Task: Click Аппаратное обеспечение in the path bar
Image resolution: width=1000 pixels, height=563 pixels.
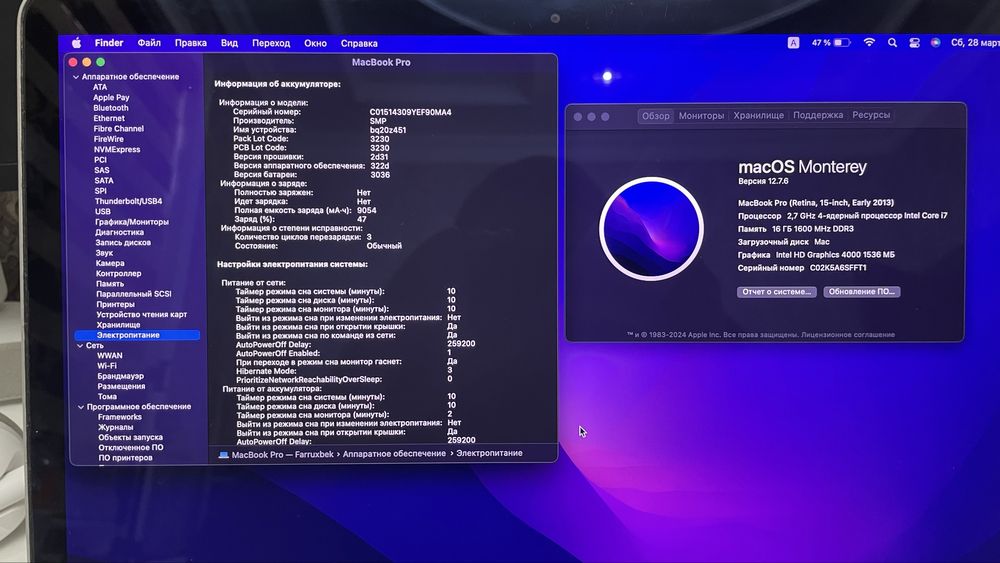Action: (x=394, y=453)
